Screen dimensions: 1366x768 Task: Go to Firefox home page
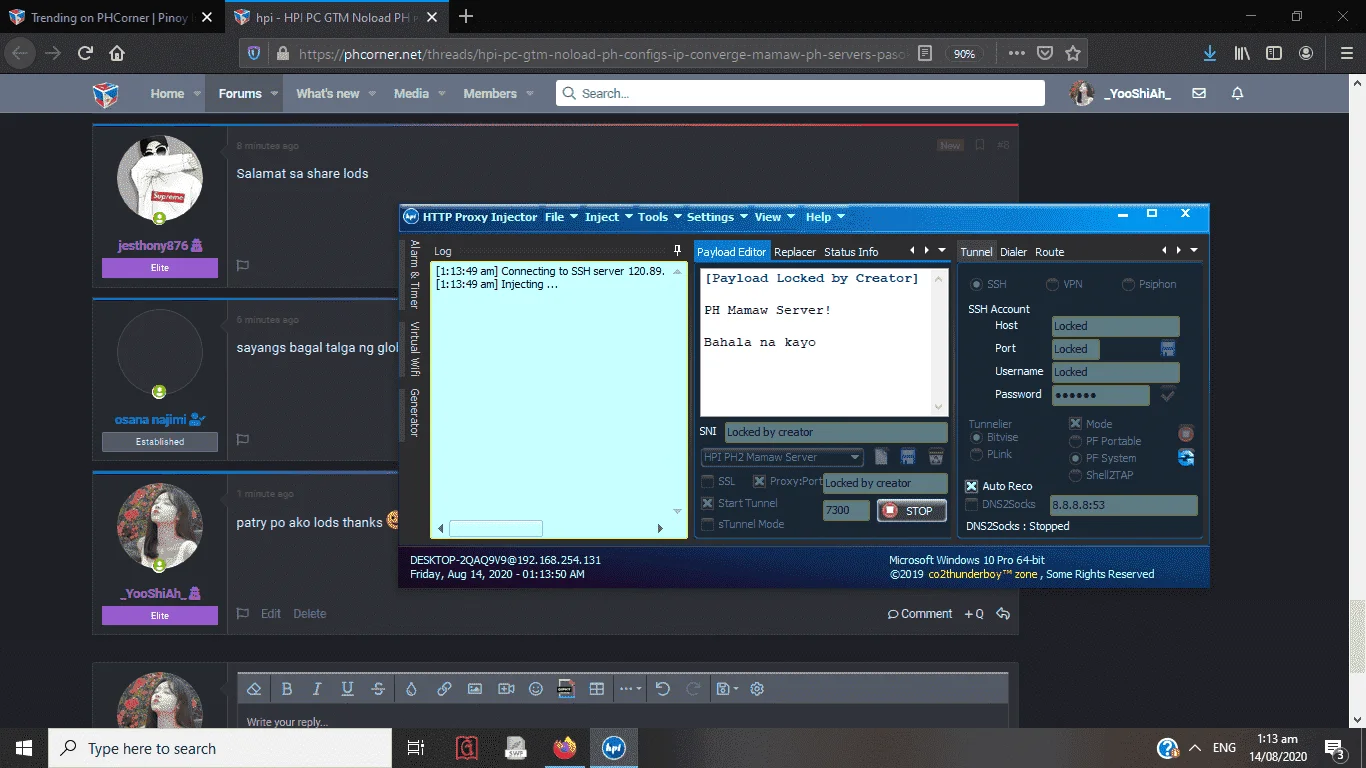117,53
